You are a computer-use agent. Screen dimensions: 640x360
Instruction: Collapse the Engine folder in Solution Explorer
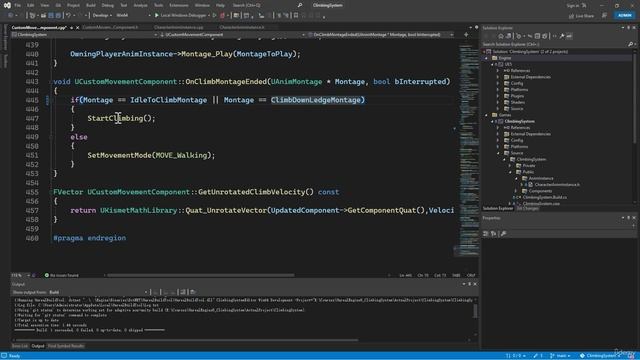tap(486, 58)
